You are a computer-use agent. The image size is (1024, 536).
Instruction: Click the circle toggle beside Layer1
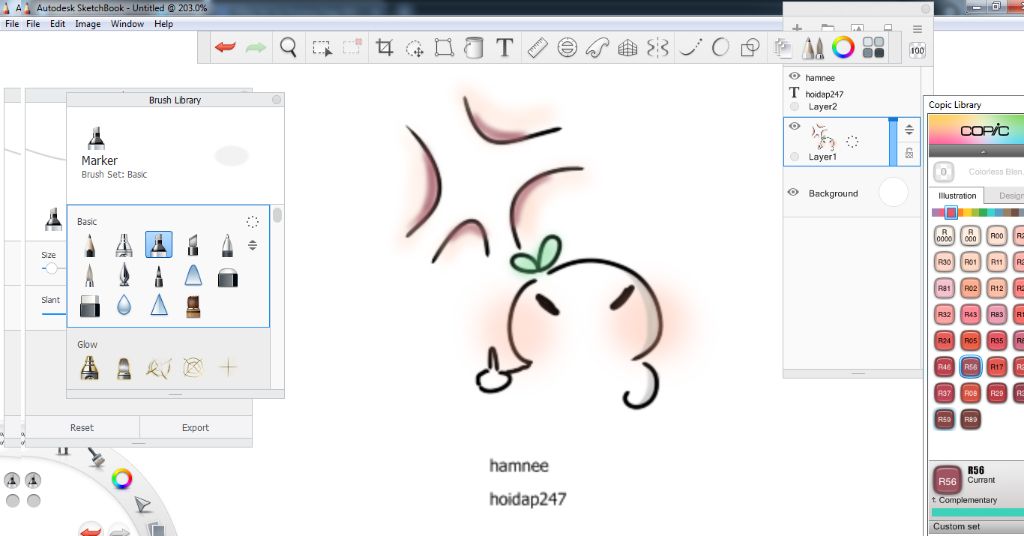[794, 157]
